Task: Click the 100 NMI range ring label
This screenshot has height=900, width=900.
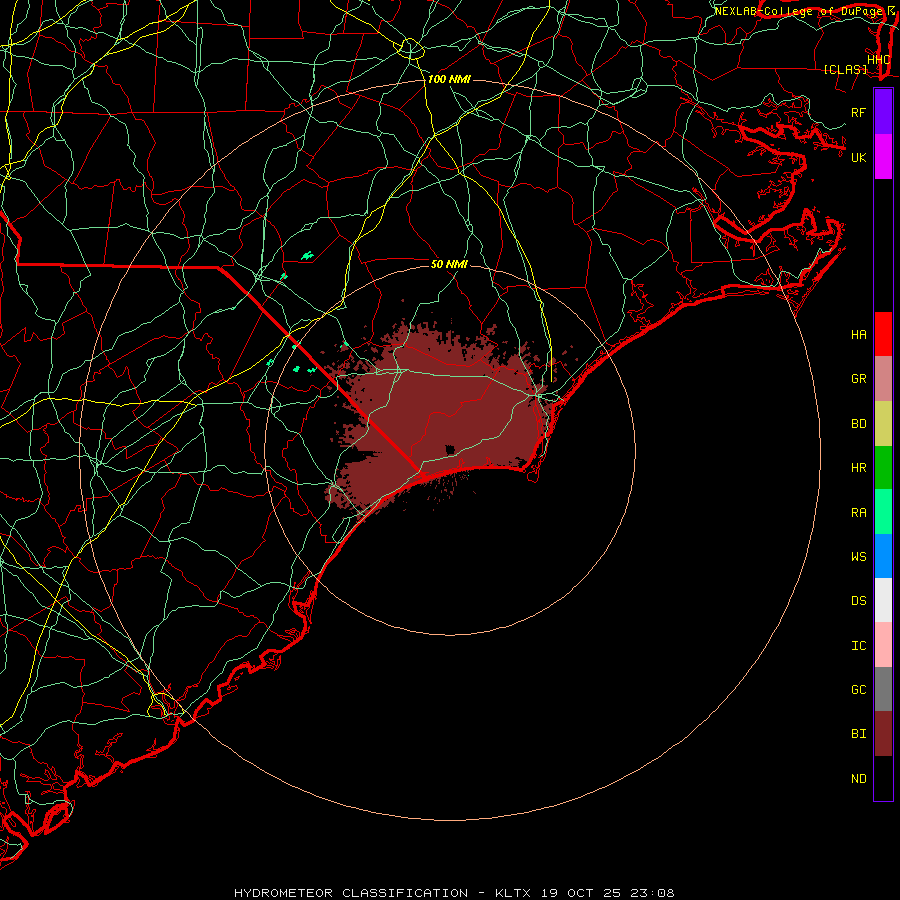Action: click(x=449, y=79)
